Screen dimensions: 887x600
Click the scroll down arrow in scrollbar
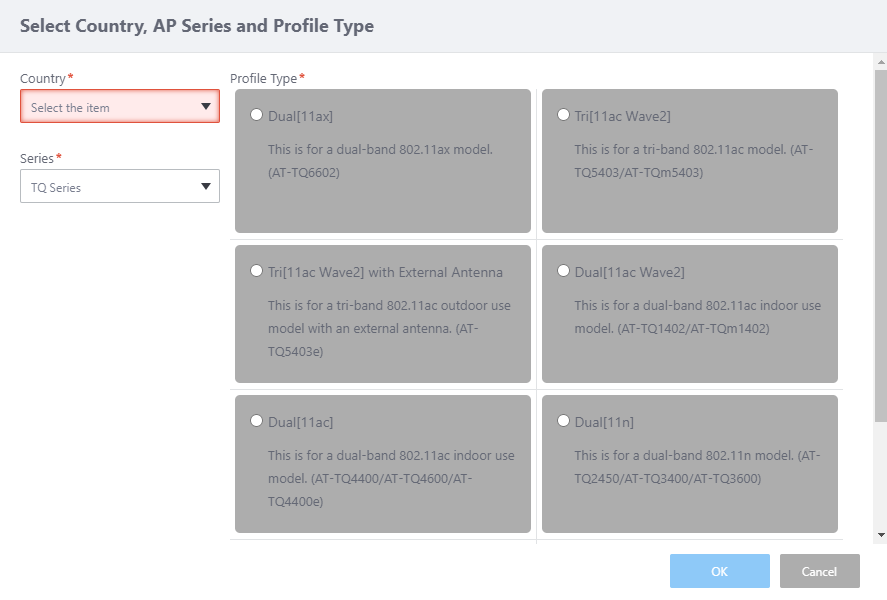click(x=880, y=536)
